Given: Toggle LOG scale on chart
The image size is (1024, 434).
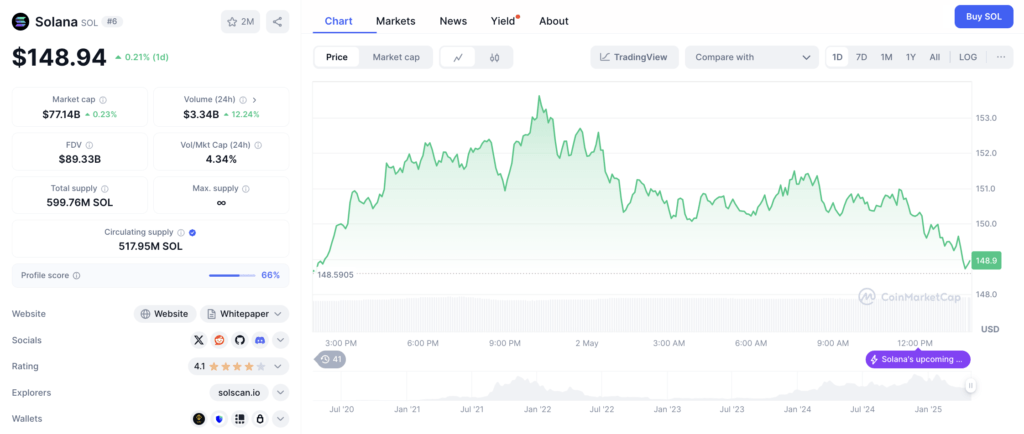Looking at the screenshot, I should click(968, 57).
